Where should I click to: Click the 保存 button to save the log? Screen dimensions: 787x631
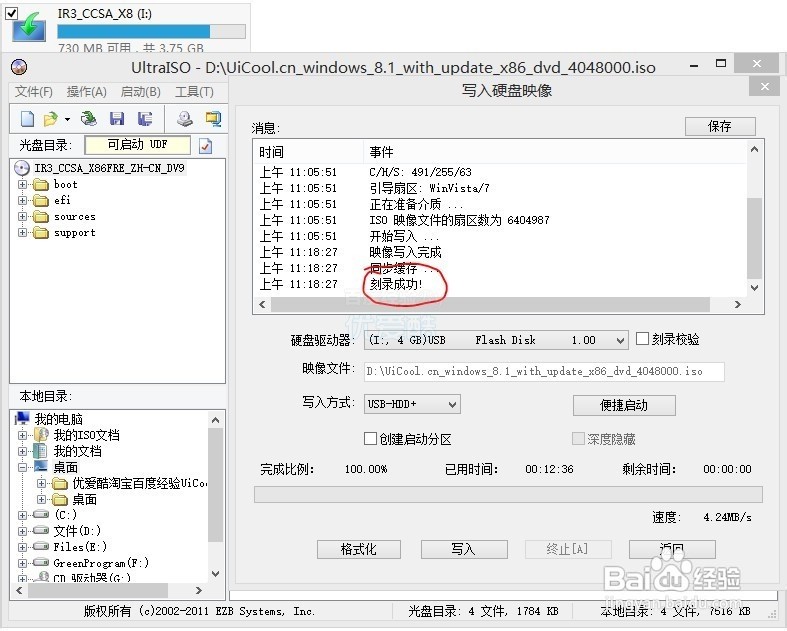pos(720,127)
